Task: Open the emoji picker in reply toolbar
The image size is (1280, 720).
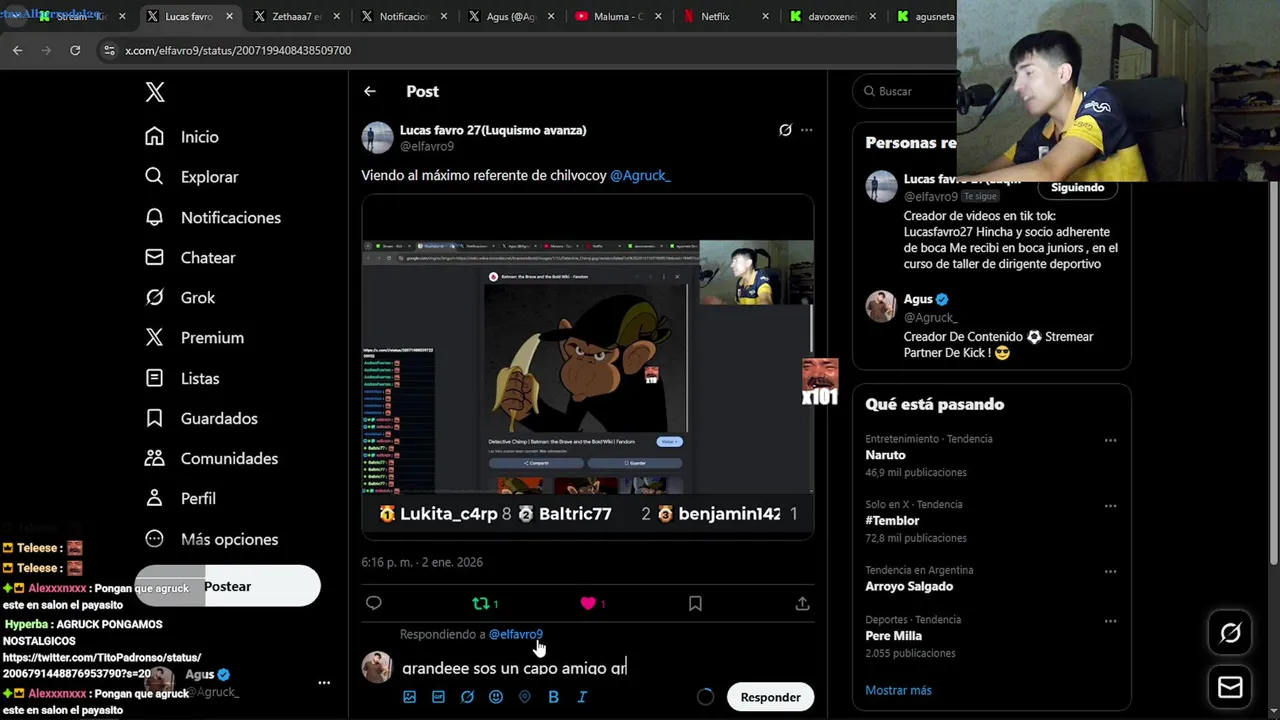Action: pyautogui.click(x=496, y=697)
